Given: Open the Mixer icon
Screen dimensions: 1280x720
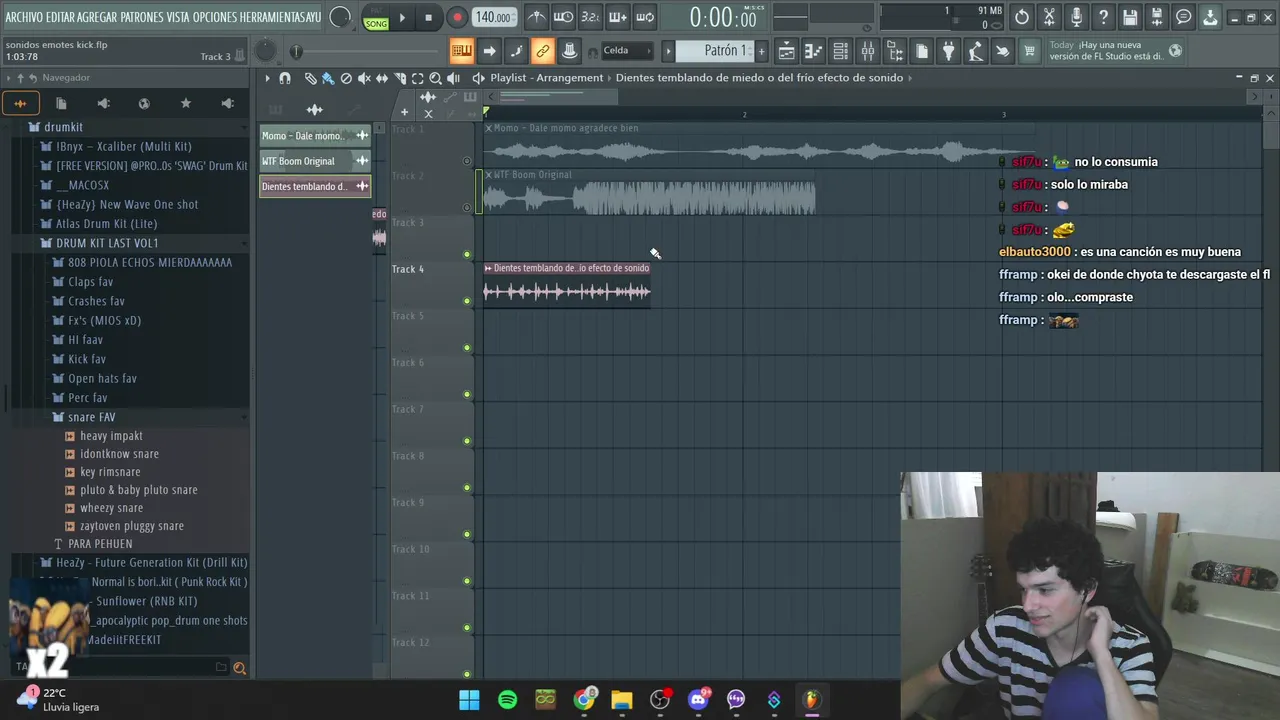Looking at the screenshot, I should tap(868, 51).
